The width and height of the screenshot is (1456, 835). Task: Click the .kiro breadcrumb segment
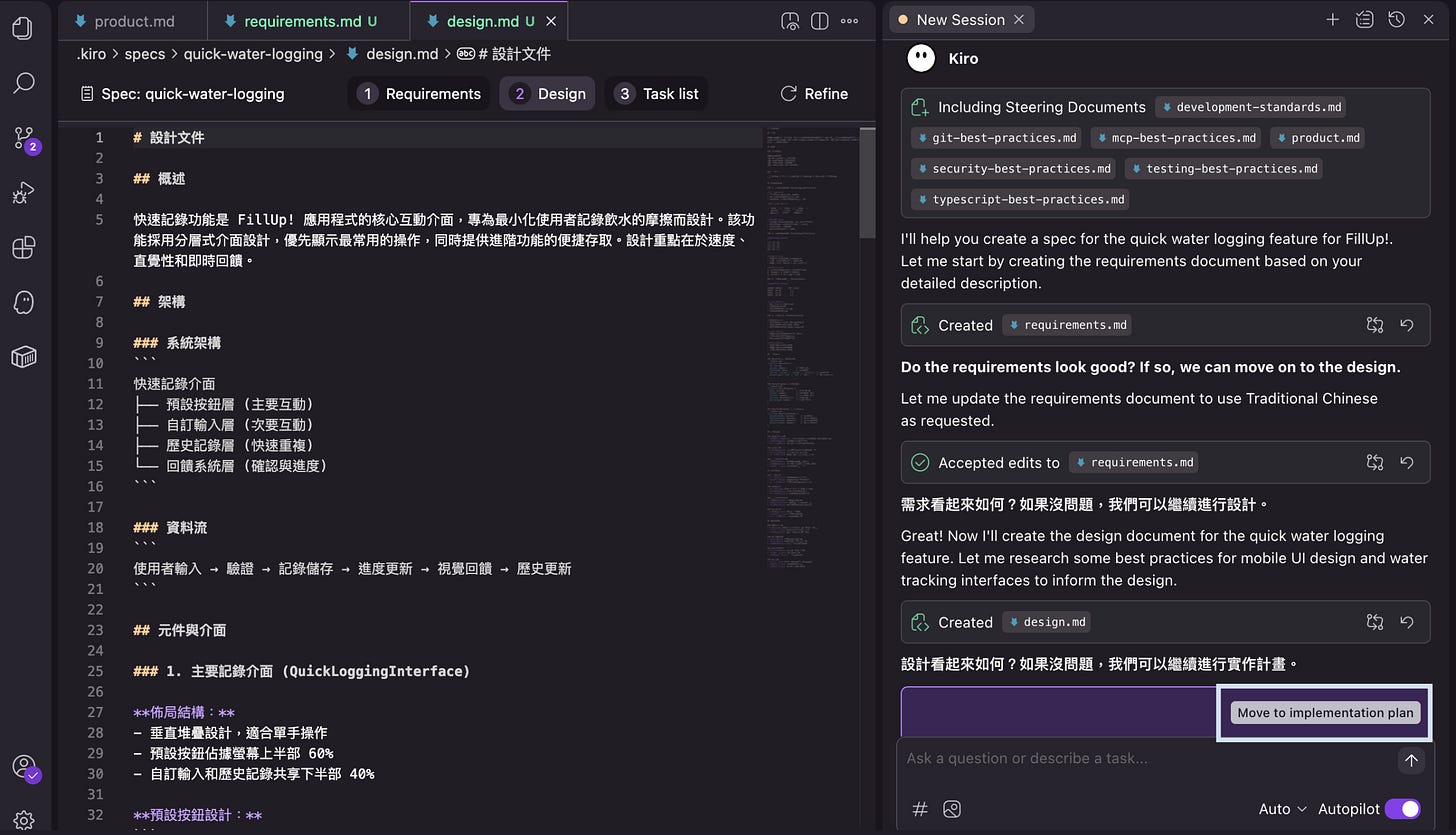click(x=91, y=54)
